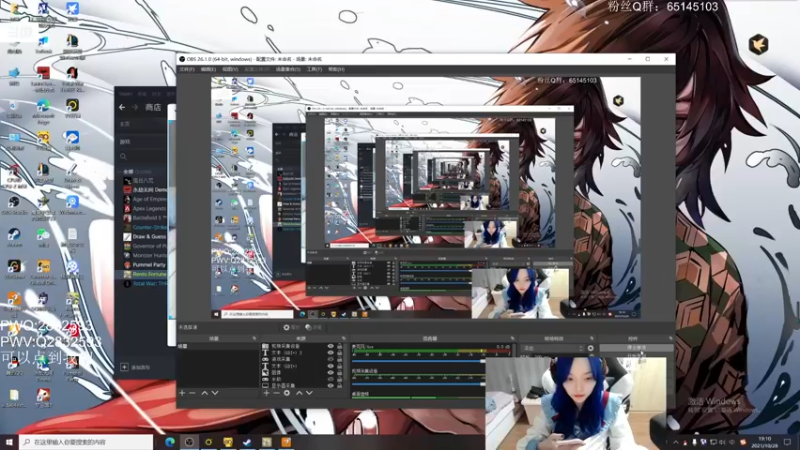The height and width of the screenshot is (450, 800).
Task: Open Steam from the taskbar
Action: tap(247, 442)
